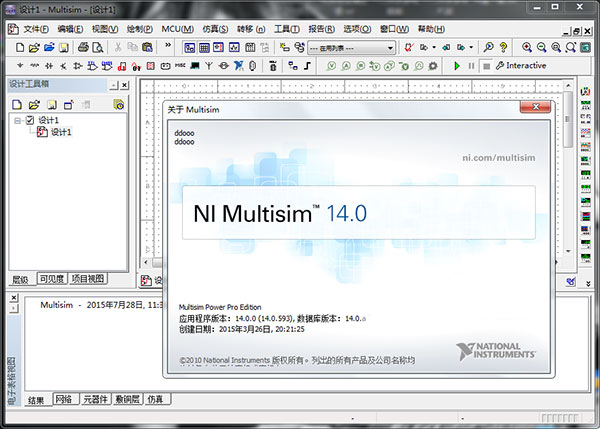Viewport: 600px width, 429px height.
Task: Select the 设计1 schematic child item
Action: tap(59, 132)
